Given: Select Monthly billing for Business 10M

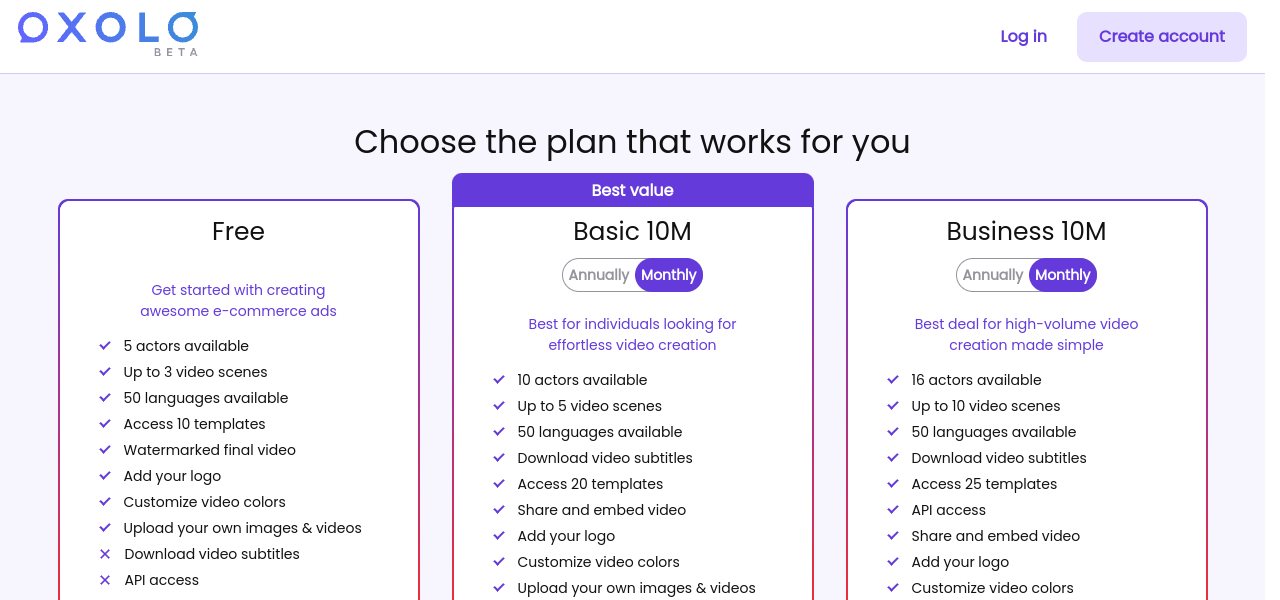Looking at the screenshot, I should [x=1063, y=275].
